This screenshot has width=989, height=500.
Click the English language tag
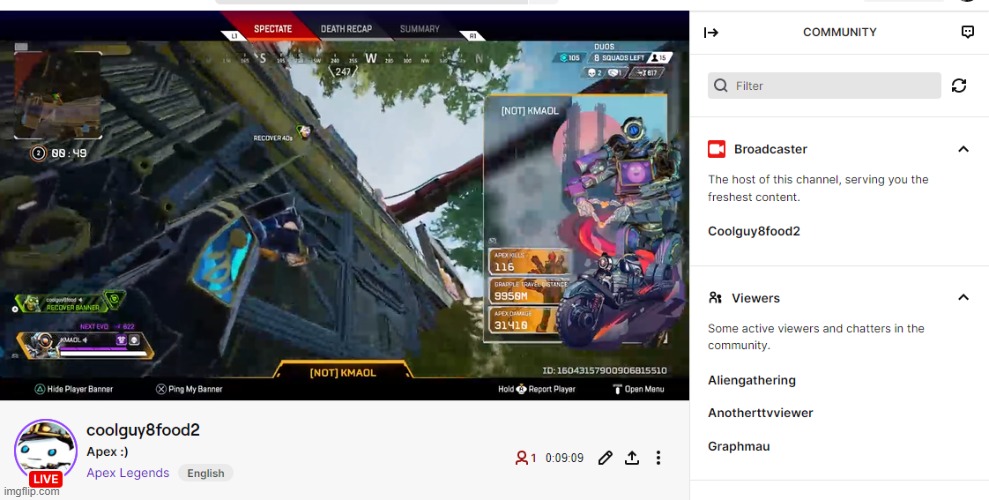(x=206, y=473)
